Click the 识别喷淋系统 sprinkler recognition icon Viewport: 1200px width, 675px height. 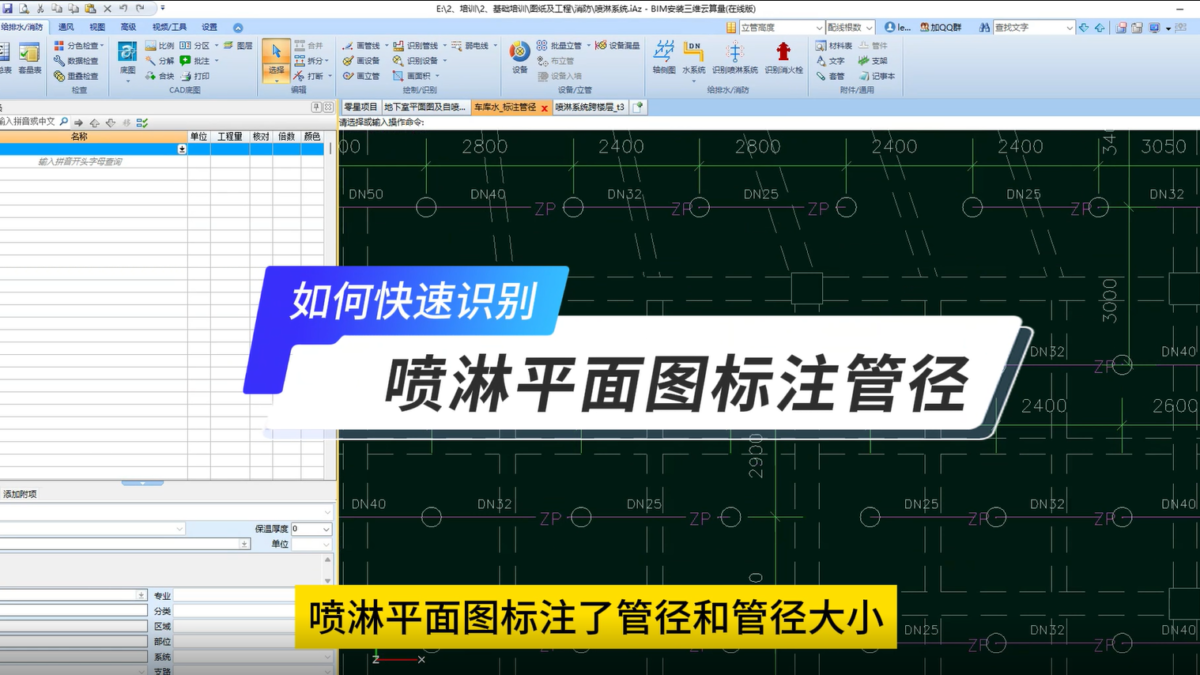tap(735, 58)
